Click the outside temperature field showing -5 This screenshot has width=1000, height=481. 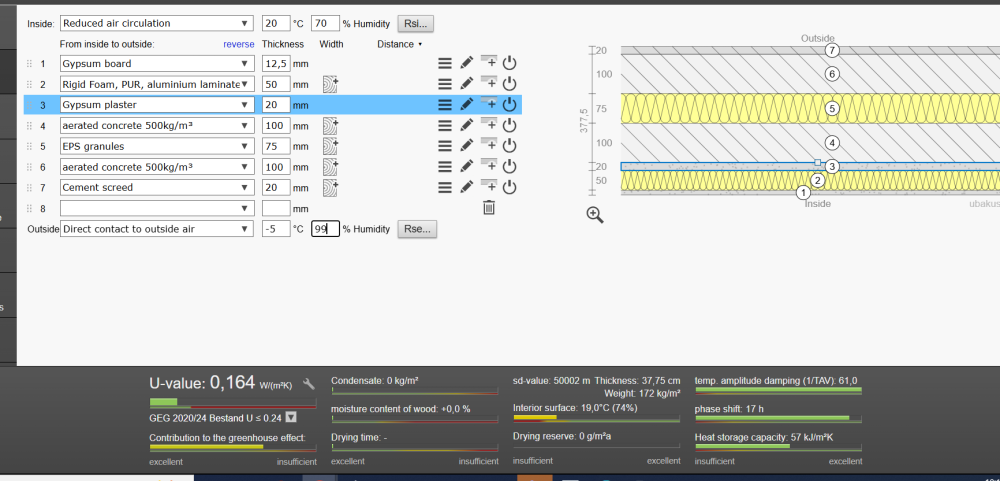pos(275,229)
